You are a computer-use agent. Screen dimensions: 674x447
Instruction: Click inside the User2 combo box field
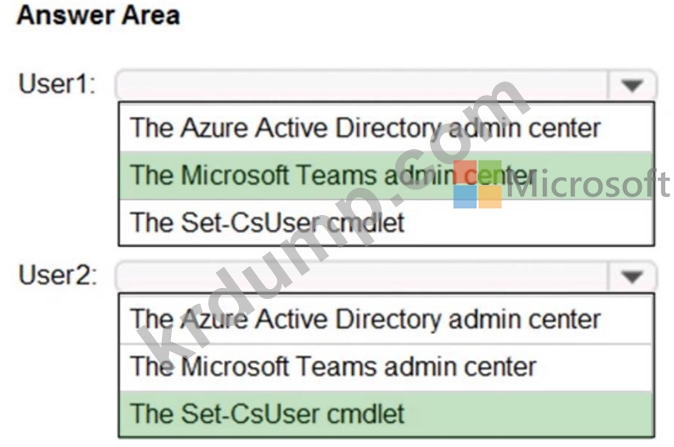tap(362, 277)
